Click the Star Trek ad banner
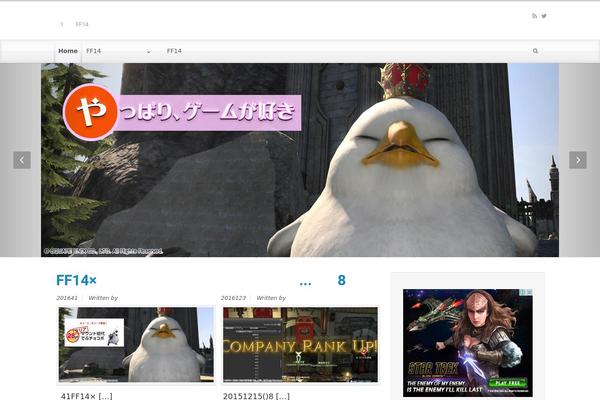 (468, 343)
